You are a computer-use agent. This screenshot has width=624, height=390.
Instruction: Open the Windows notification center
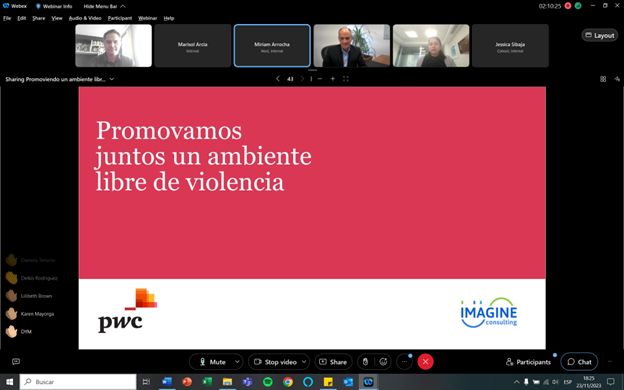[611, 382]
